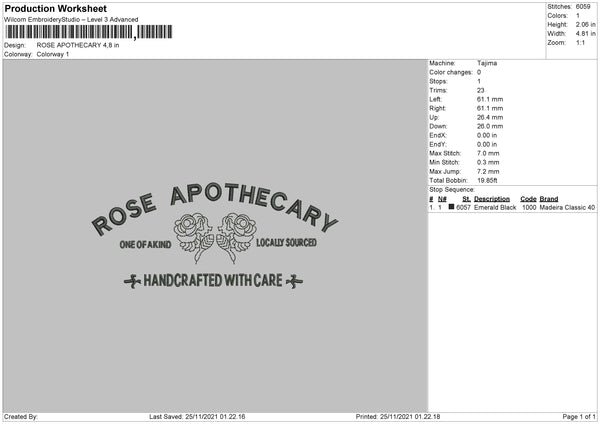Click the Brand column header
Image resolution: width=600 pixels, height=424 pixels.
tap(549, 199)
